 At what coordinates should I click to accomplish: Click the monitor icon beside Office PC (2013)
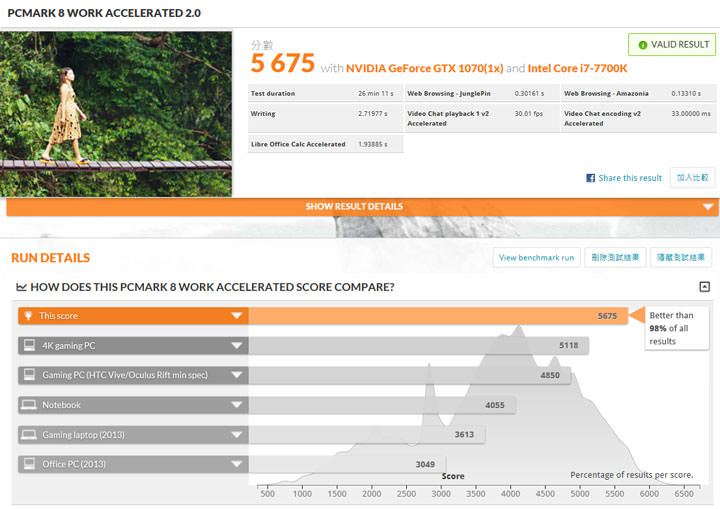(x=28, y=464)
